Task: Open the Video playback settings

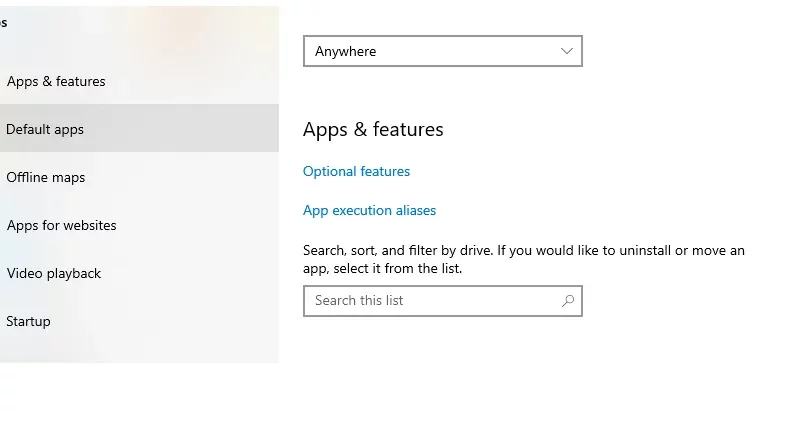Action: 54,273
